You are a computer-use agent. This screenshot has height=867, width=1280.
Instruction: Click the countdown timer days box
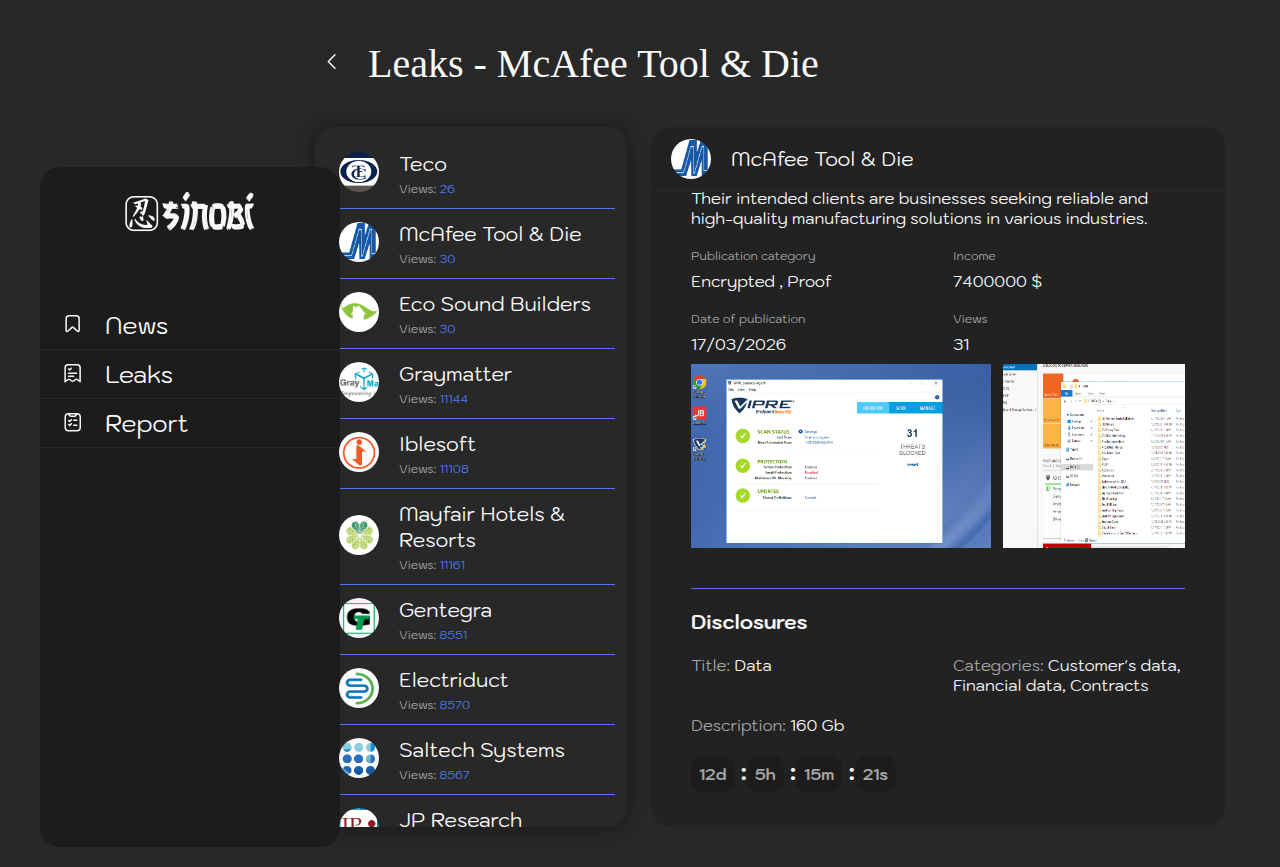click(713, 774)
